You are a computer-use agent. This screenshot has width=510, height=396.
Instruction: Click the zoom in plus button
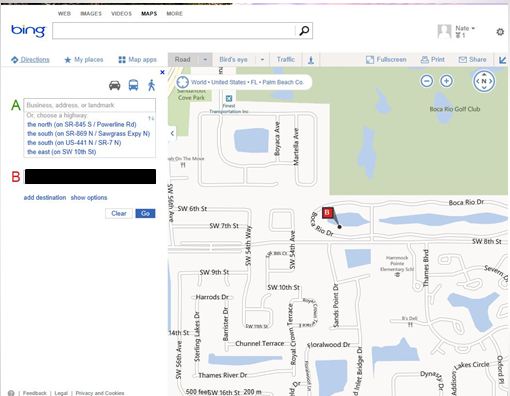[446, 81]
